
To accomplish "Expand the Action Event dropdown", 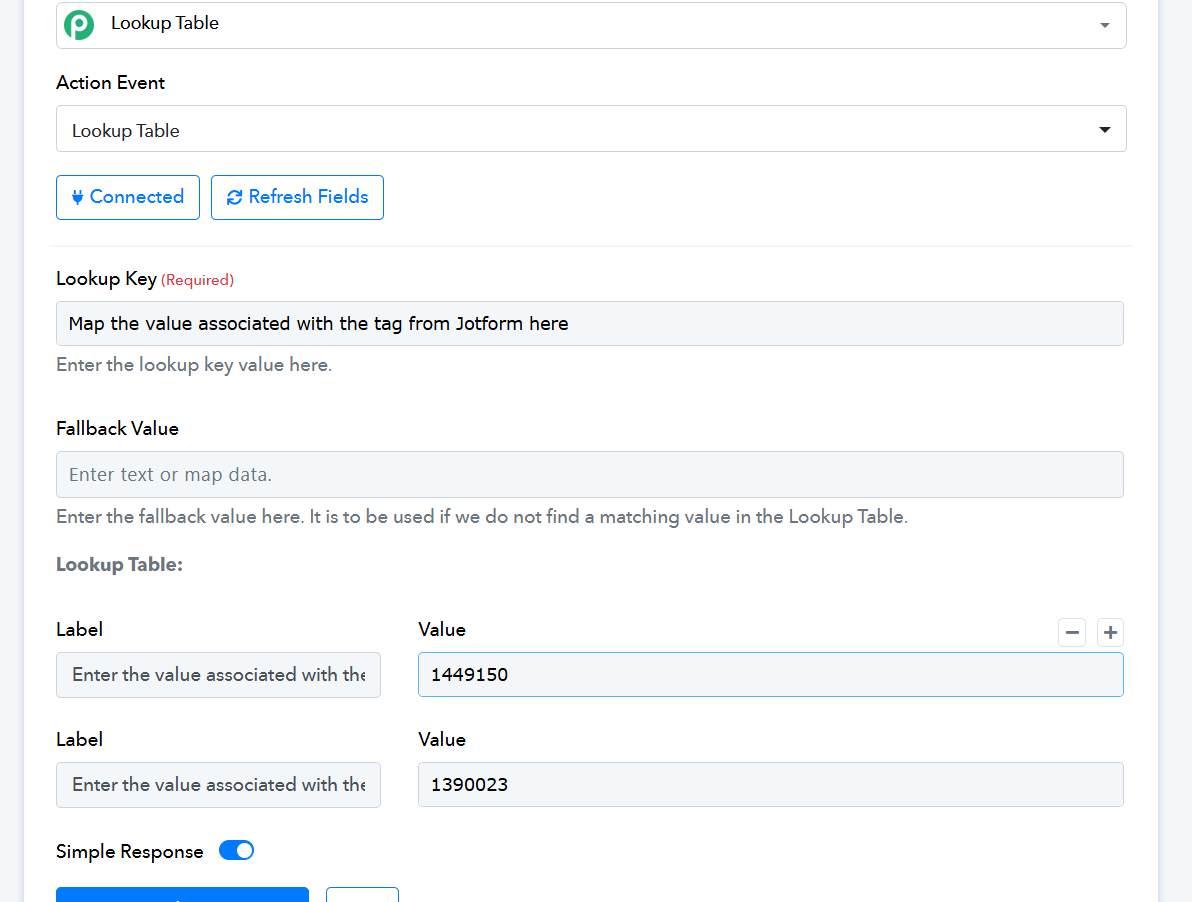I will pos(1104,130).
